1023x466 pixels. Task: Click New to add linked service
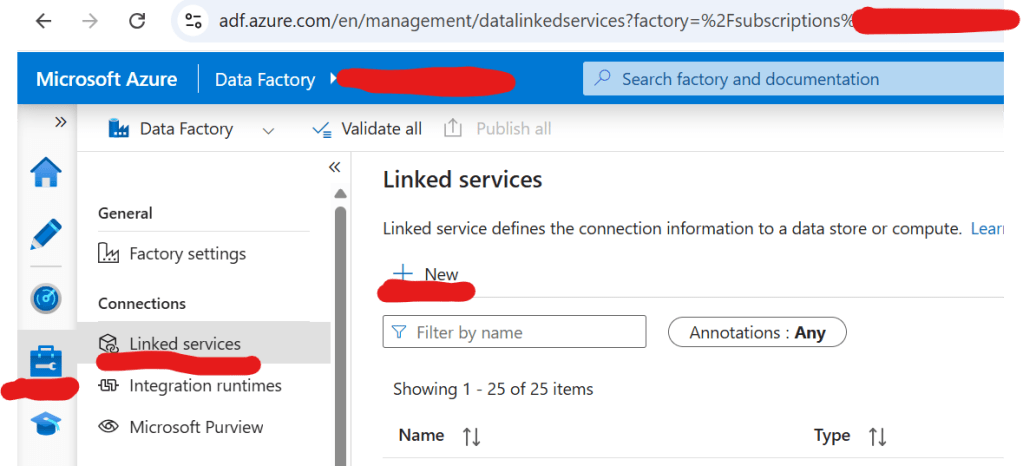click(x=427, y=274)
